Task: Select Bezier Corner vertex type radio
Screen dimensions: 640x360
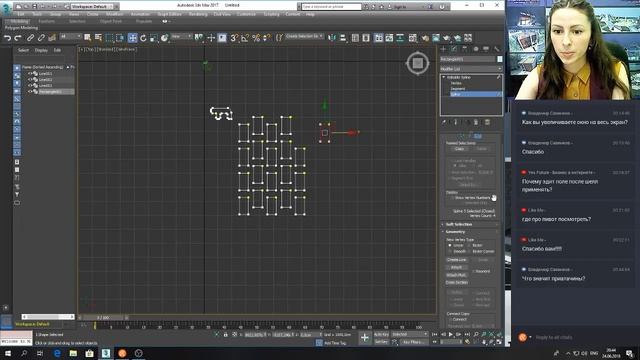Action: 469,251
